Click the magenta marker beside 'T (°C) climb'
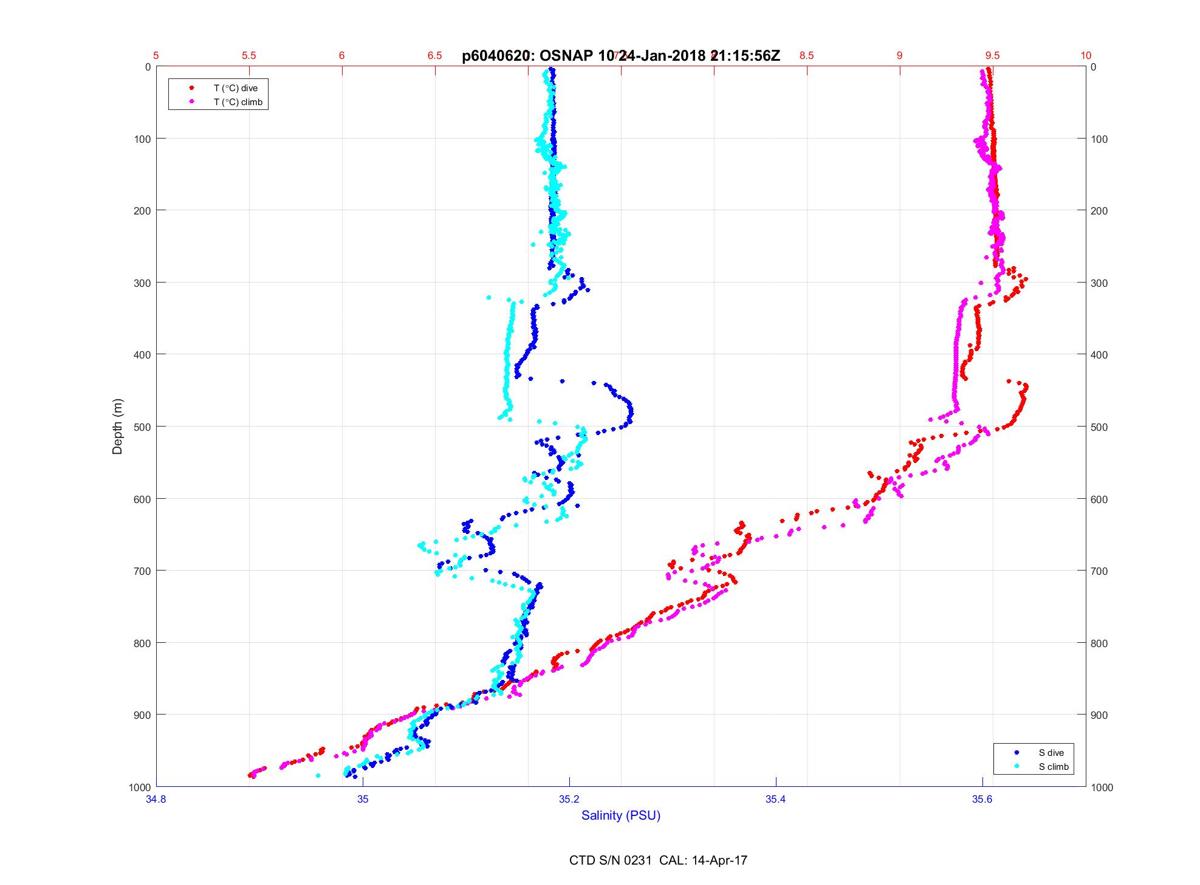This screenshot has width=1200, height=885. click(x=190, y=102)
